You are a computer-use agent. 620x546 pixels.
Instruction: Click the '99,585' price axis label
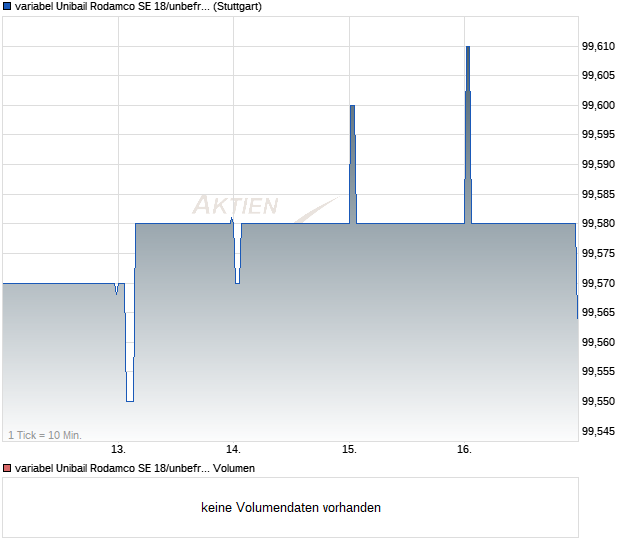[598, 194]
